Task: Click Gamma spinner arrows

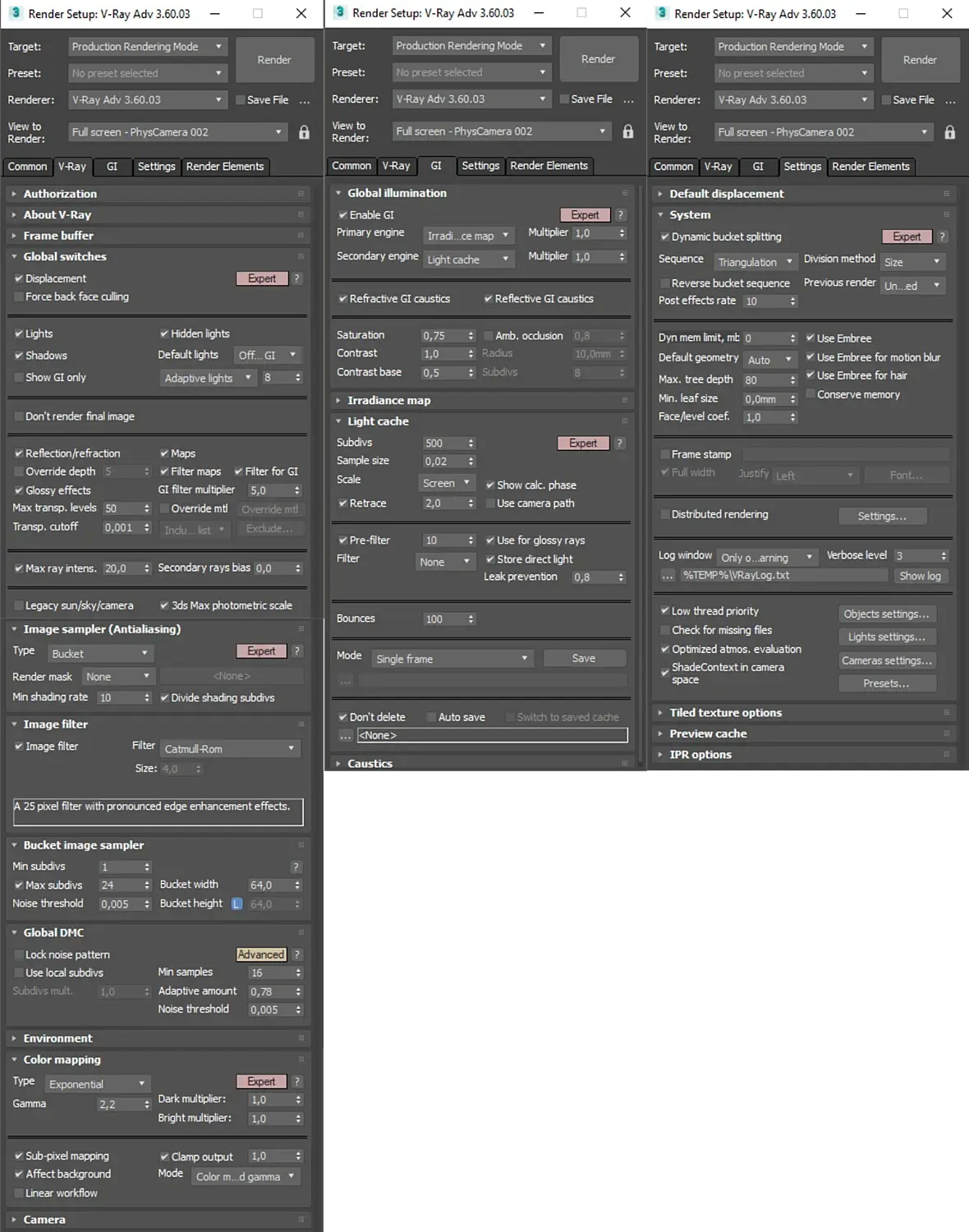Action: pyautogui.click(x=147, y=1105)
